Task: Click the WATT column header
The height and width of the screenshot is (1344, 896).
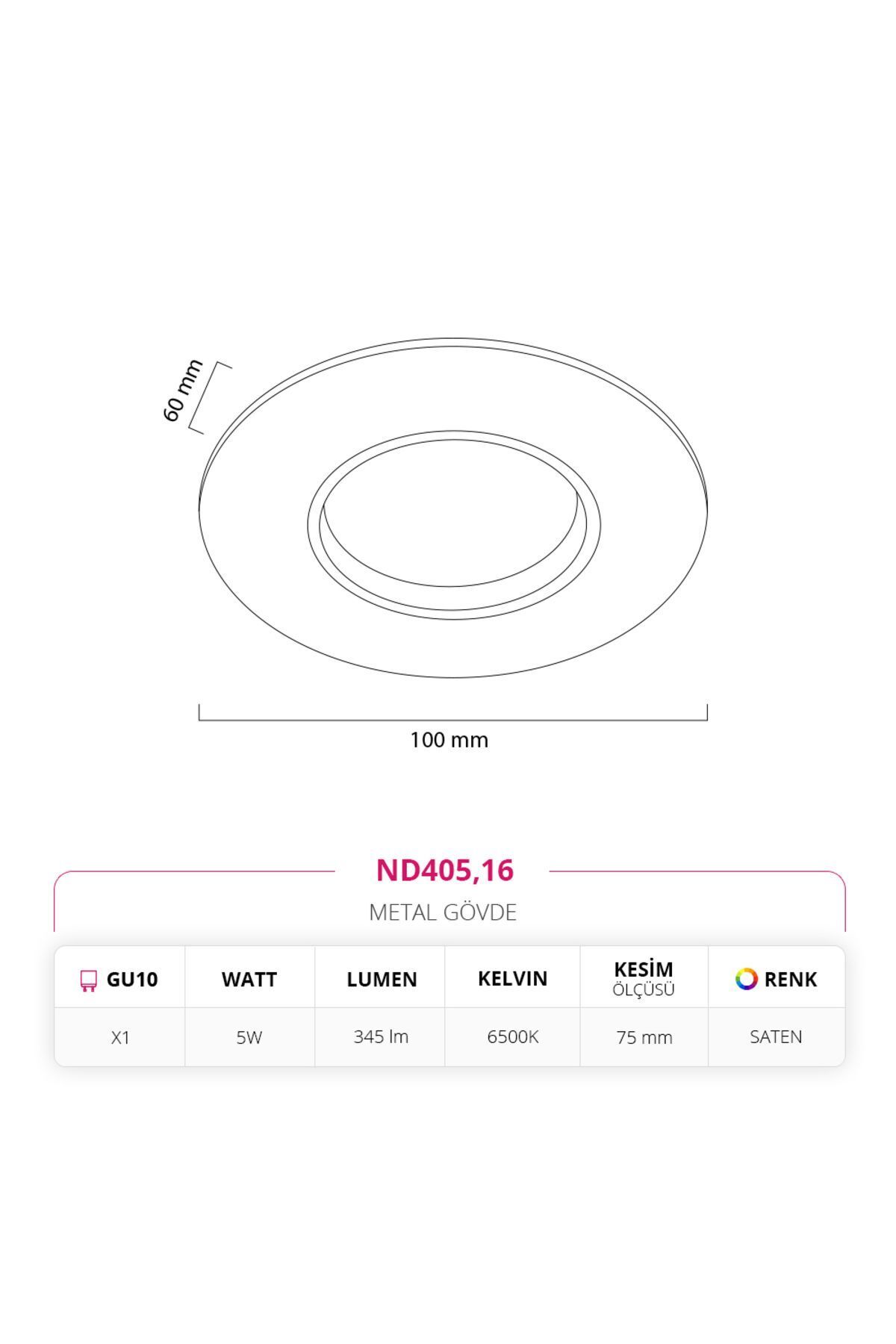Action: coord(249,980)
